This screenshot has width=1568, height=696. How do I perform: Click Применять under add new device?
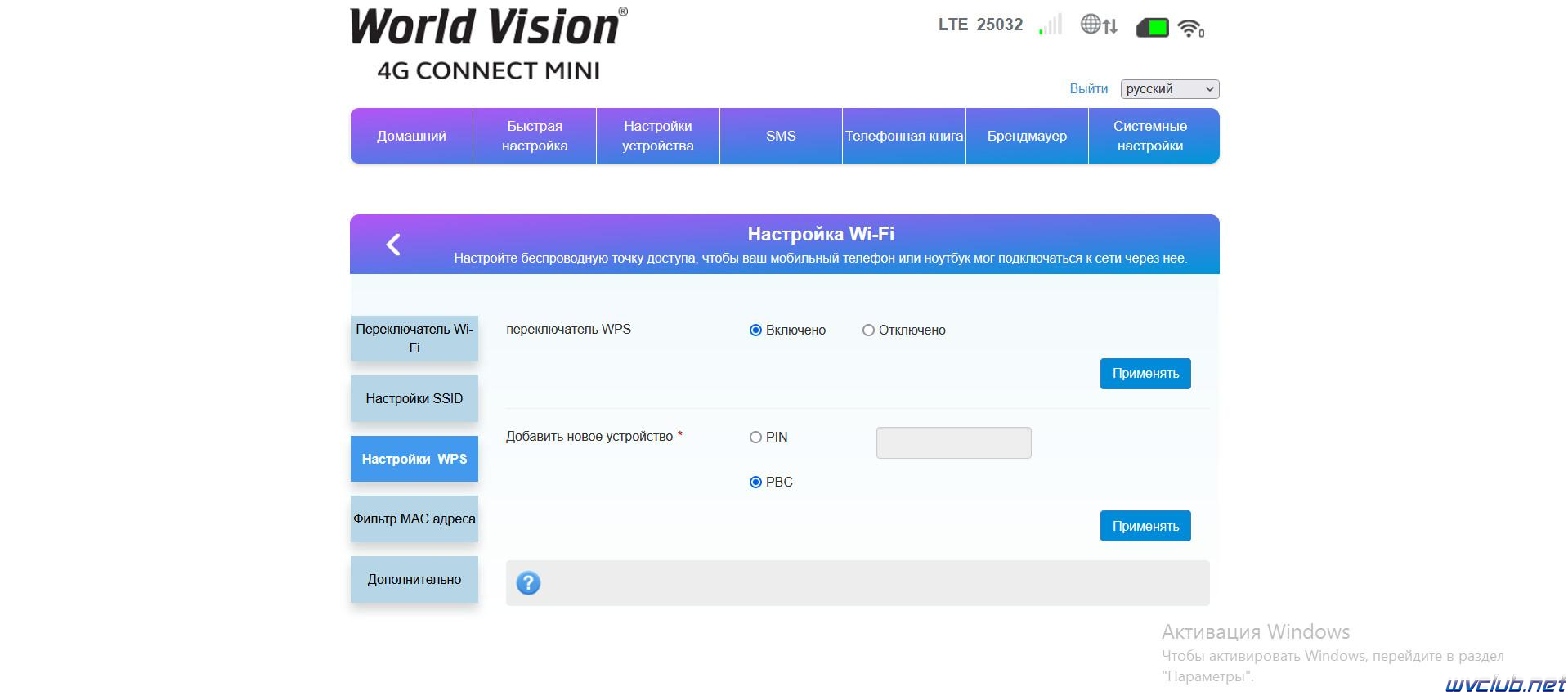click(1145, 526)
